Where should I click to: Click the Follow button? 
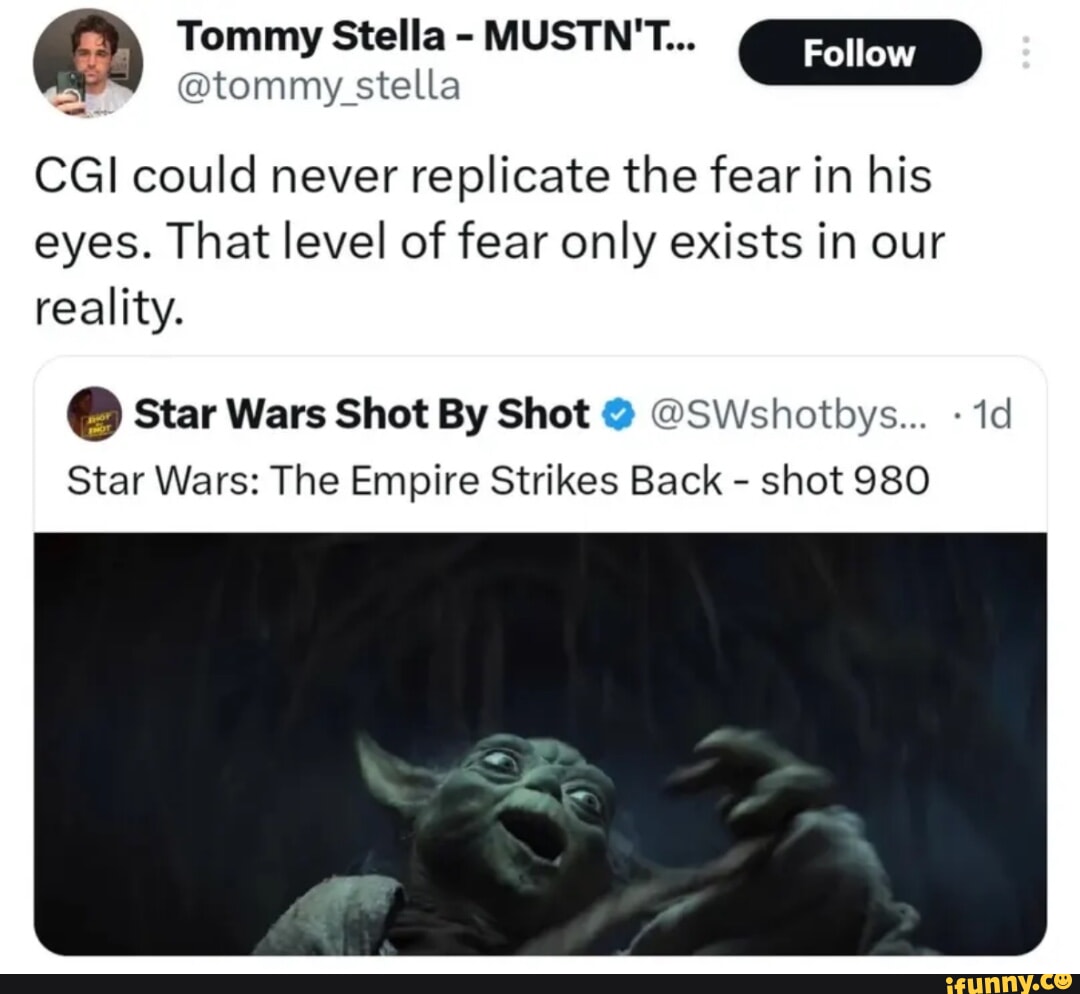click(x=859, y=53)
